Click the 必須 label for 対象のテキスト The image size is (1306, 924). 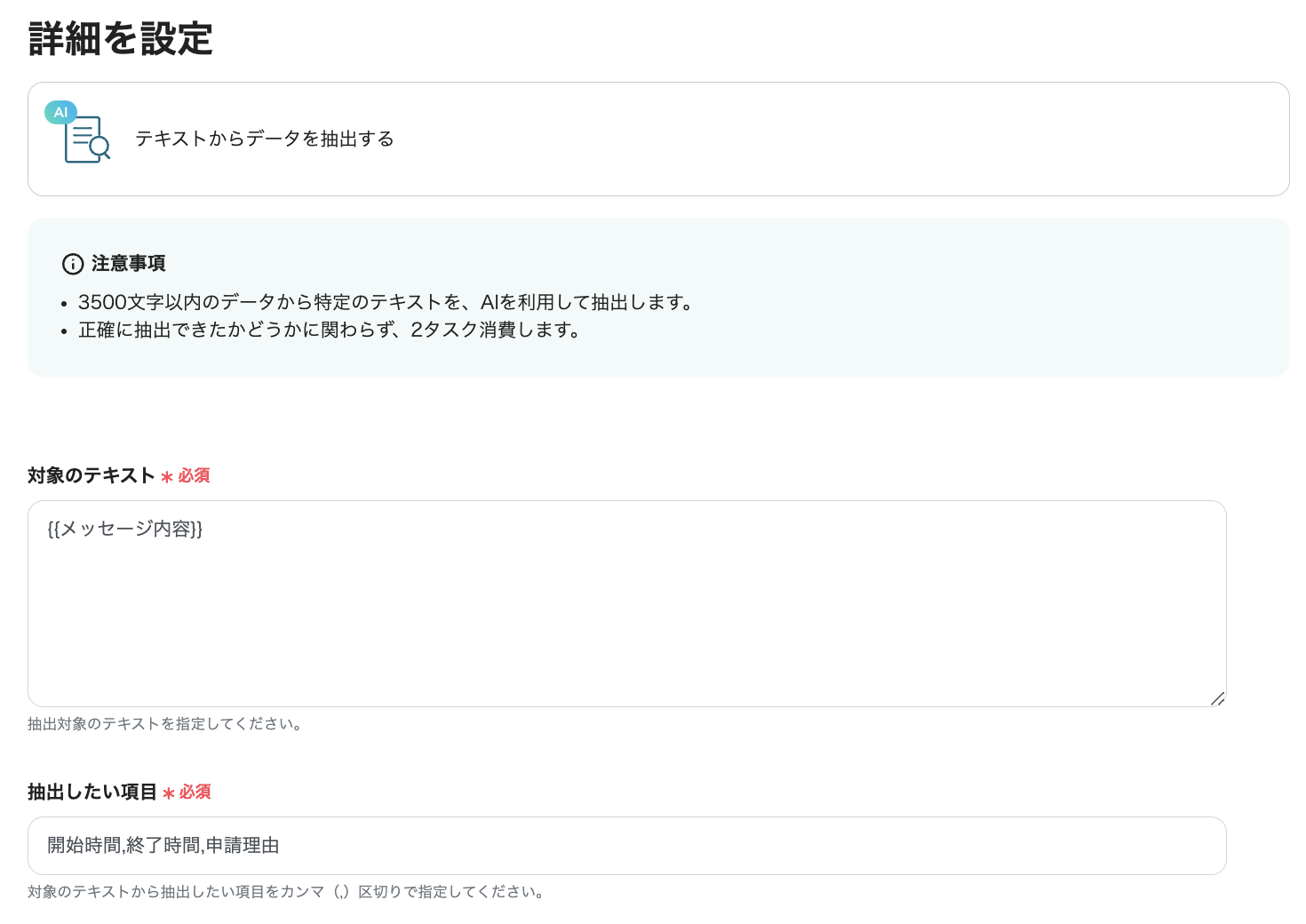194,476
